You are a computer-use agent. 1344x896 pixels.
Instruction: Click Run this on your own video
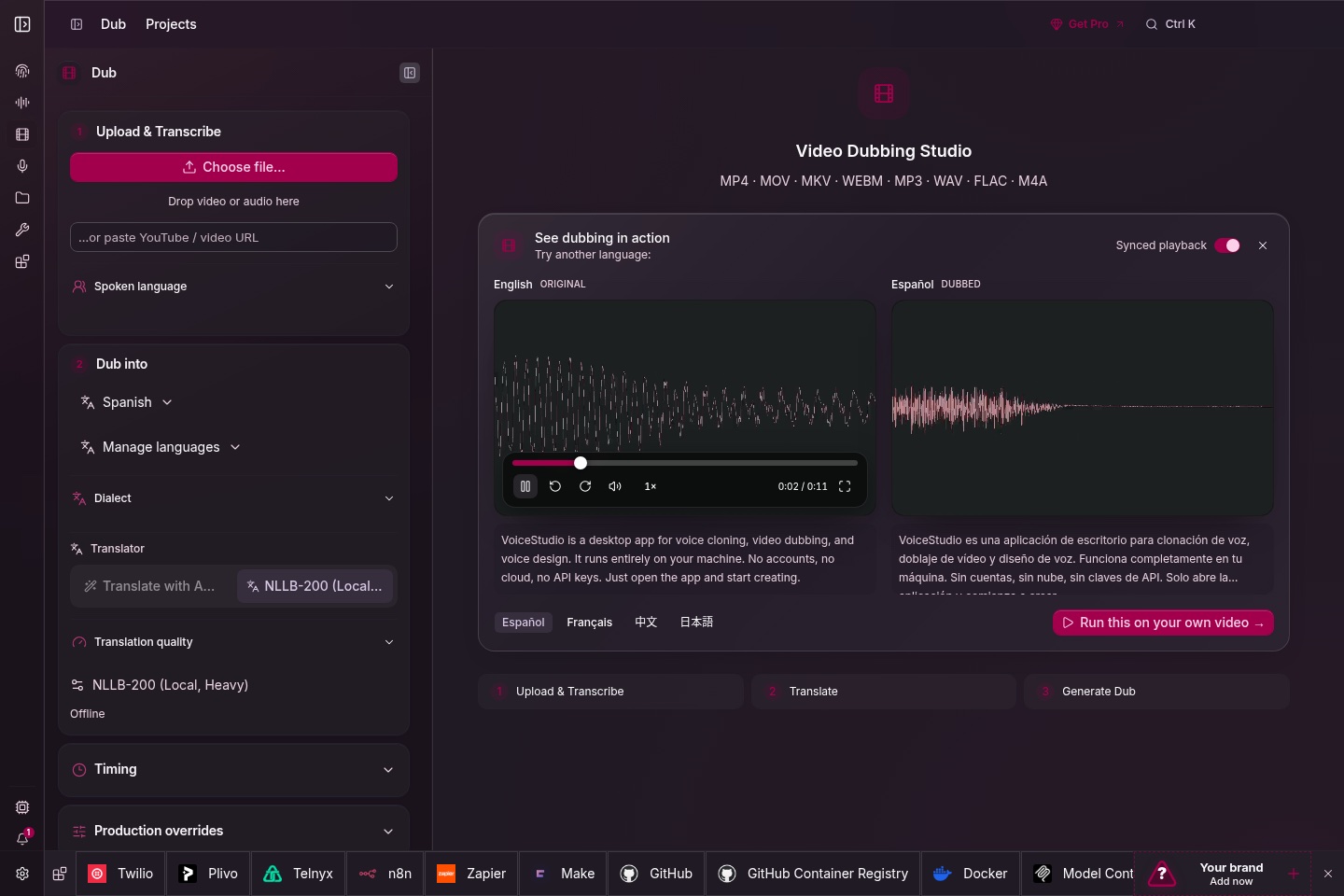[x=1163, y=623]
